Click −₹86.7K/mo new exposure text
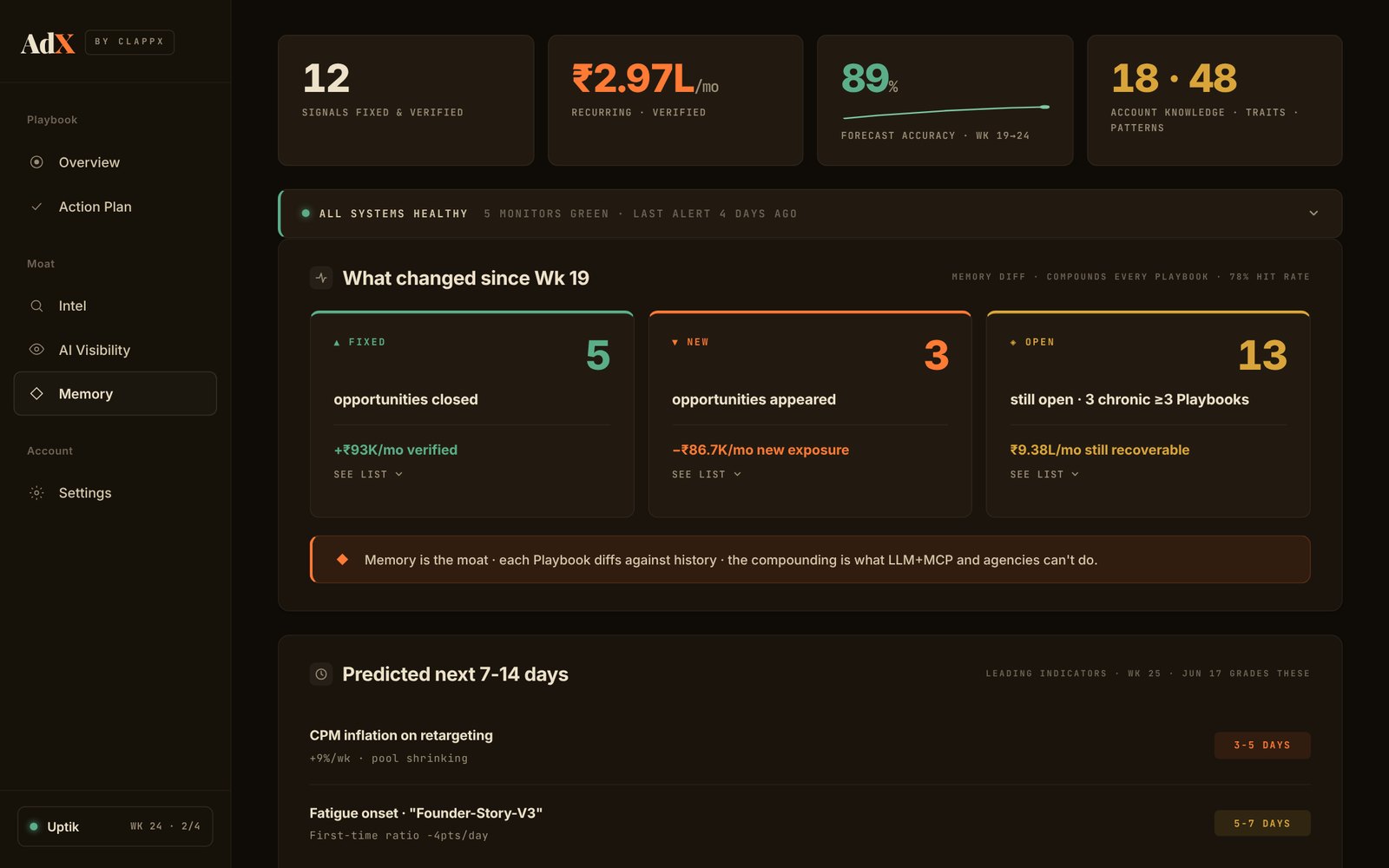1389x868 pixels. (760, 450)
